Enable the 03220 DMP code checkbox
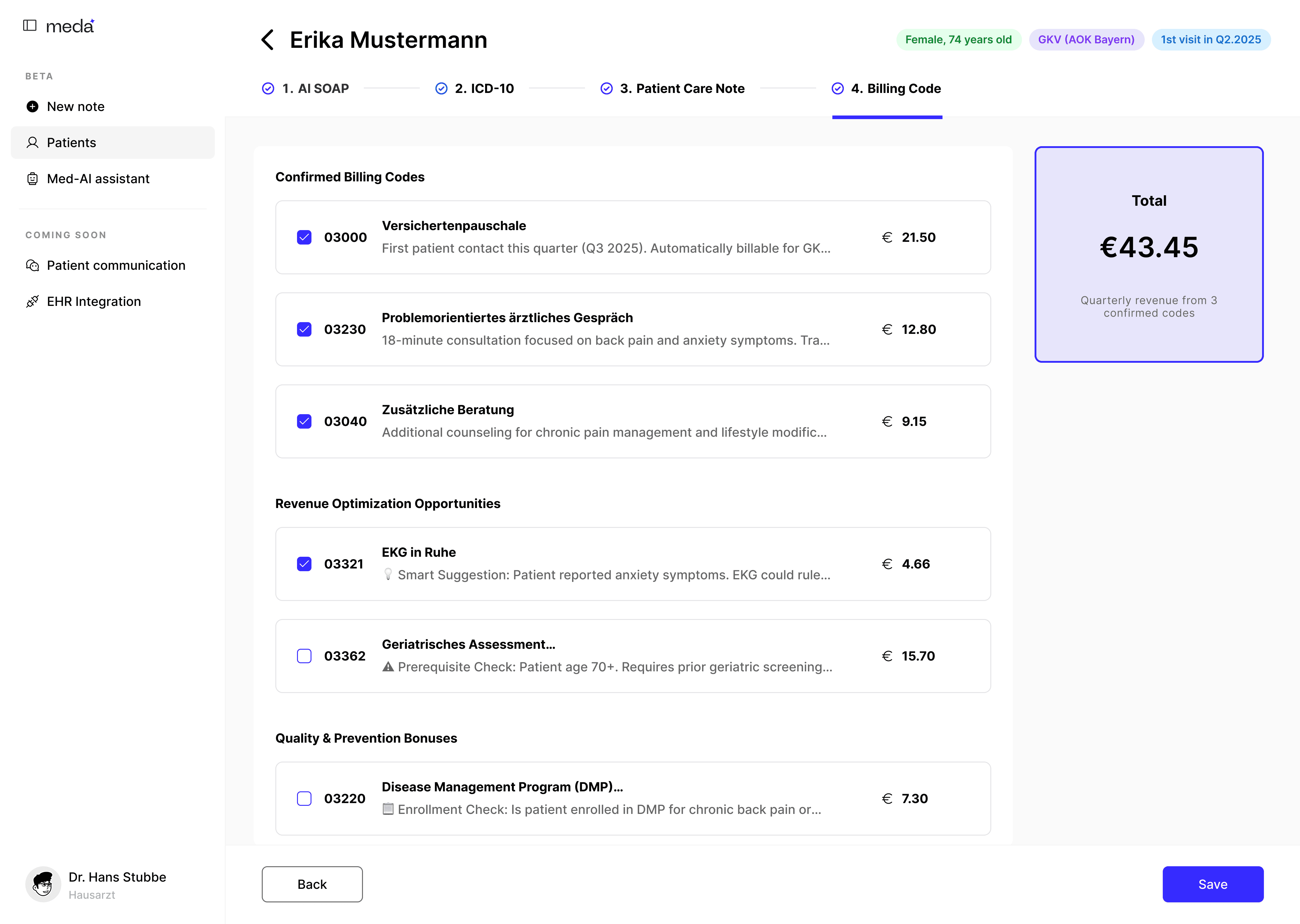The width and height of the screenshot is (1300, 924). 305,799
